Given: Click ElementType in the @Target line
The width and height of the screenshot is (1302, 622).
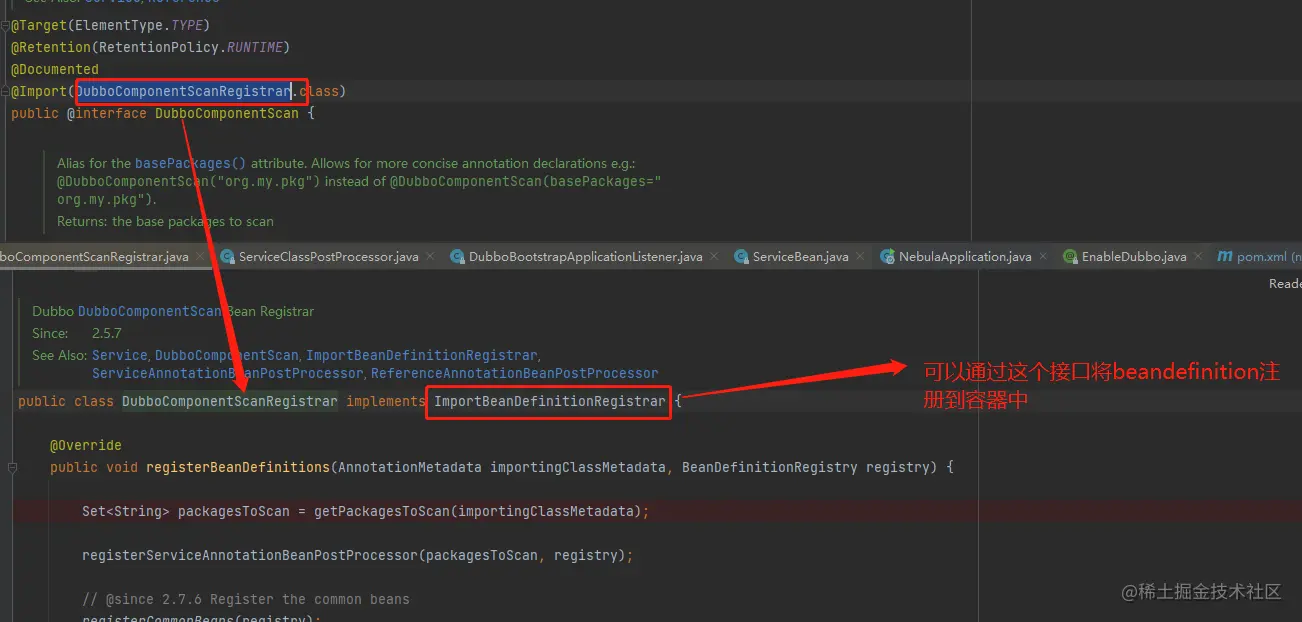Looking at the screenshot, I should pyautogui.click(x=118, y=25).
